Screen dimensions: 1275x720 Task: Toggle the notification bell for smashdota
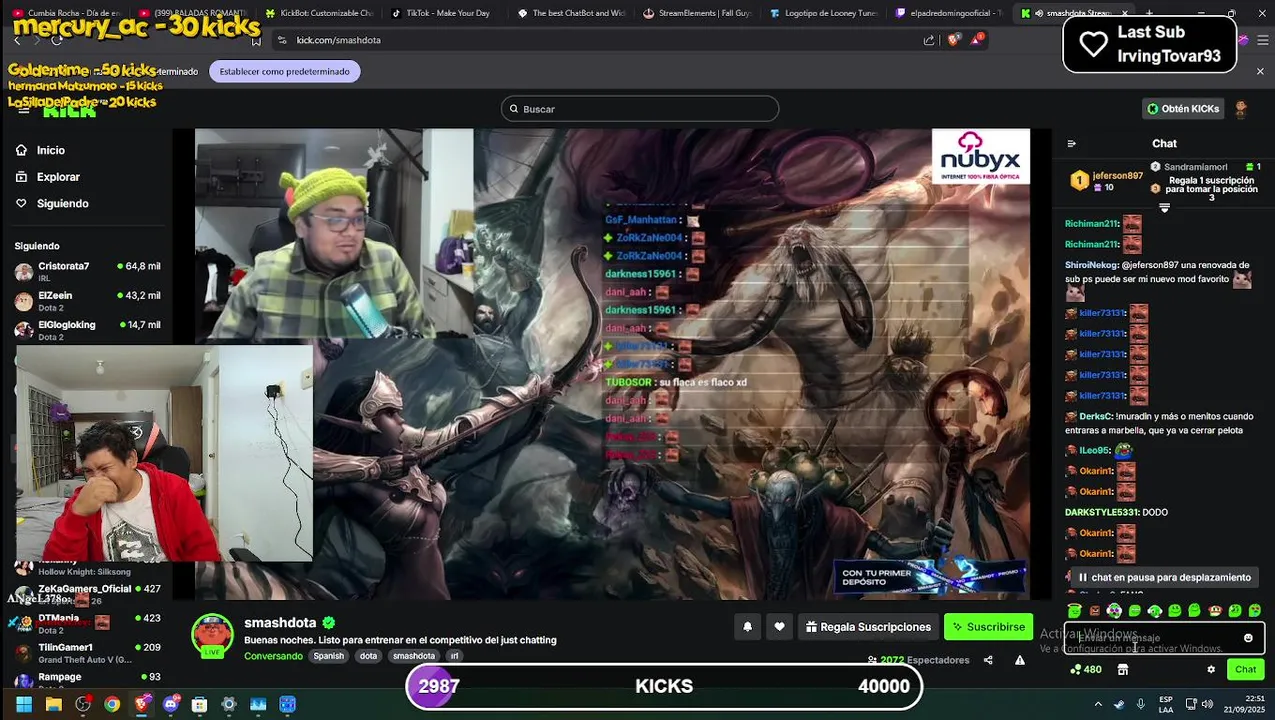(747, 627)
